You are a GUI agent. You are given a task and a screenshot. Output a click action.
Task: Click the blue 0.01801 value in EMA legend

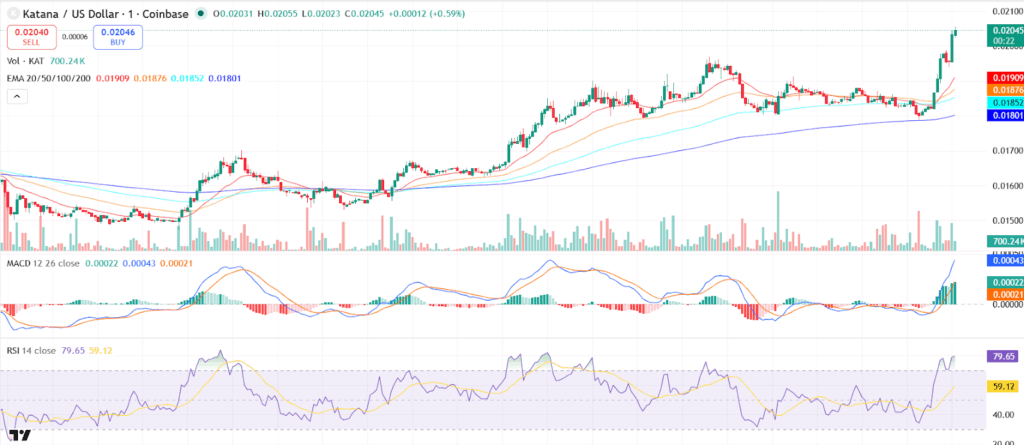[x=225, y=78]
